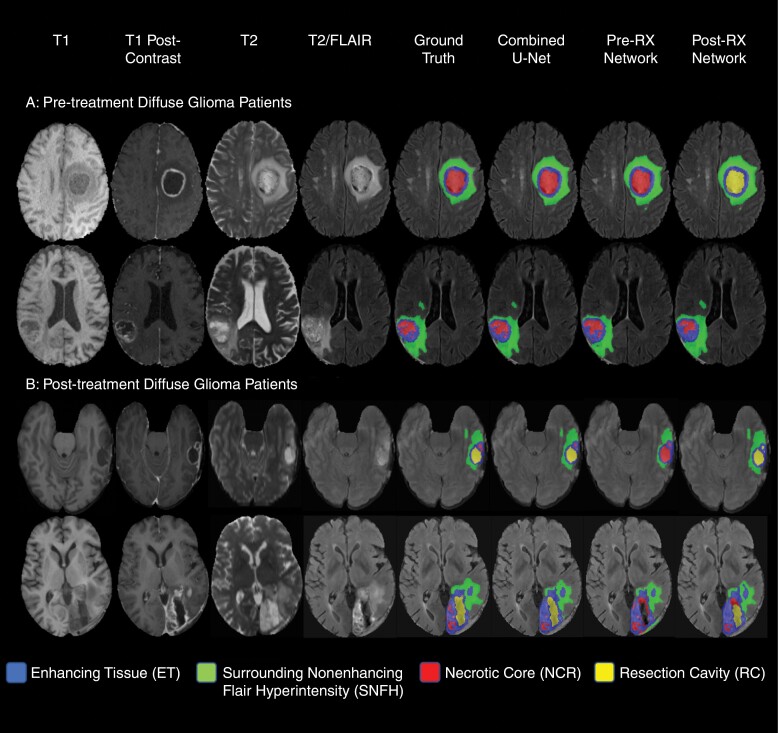The height and width of the screenshot is (733, 778).
Task: Open section B top-row Ground Truth segmentation
Action: (442, 457)
